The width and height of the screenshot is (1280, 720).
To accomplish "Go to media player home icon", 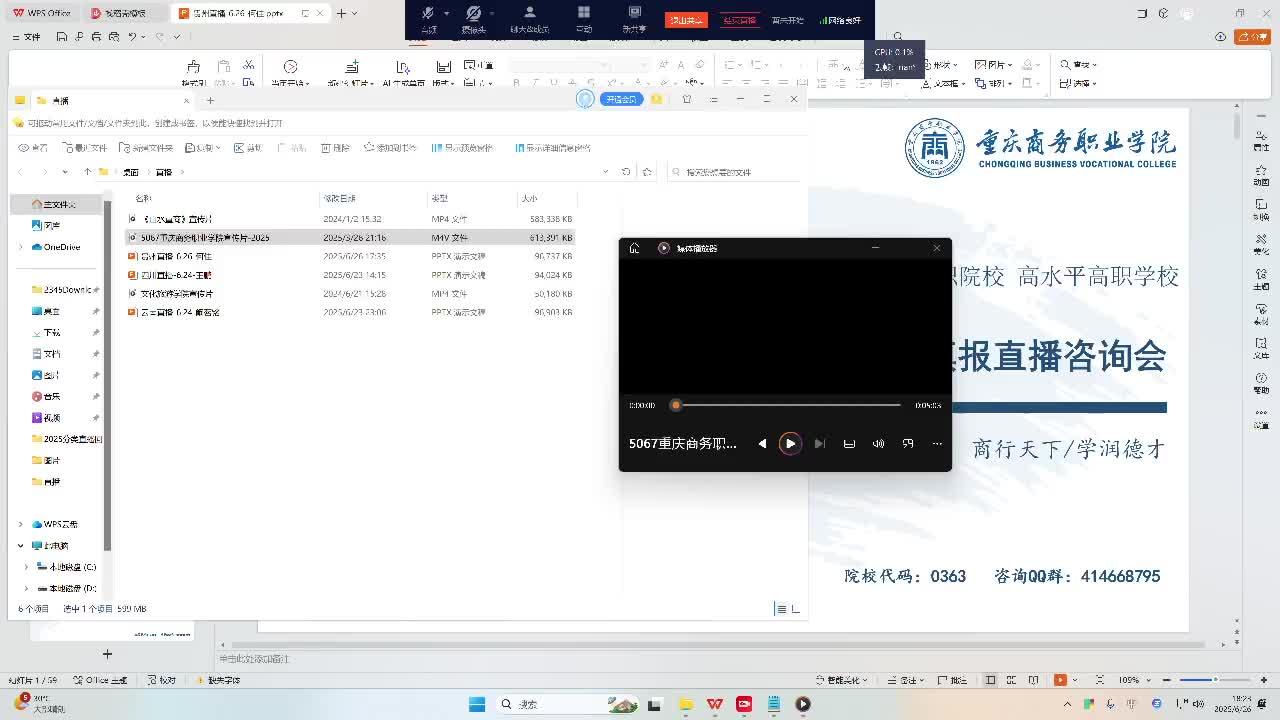I will click(x=634, y=248).
